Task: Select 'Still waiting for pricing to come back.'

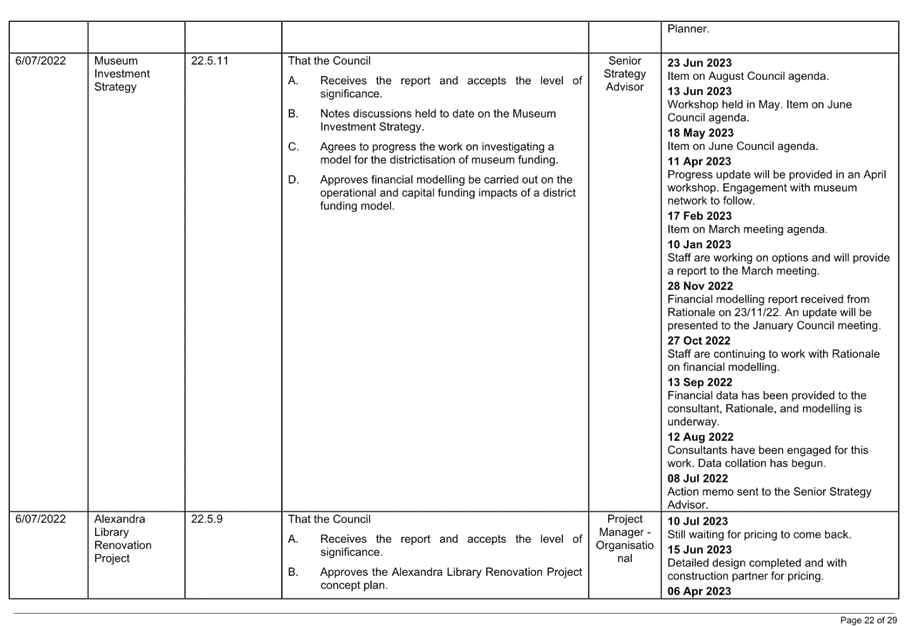Action: pos(759,535)
